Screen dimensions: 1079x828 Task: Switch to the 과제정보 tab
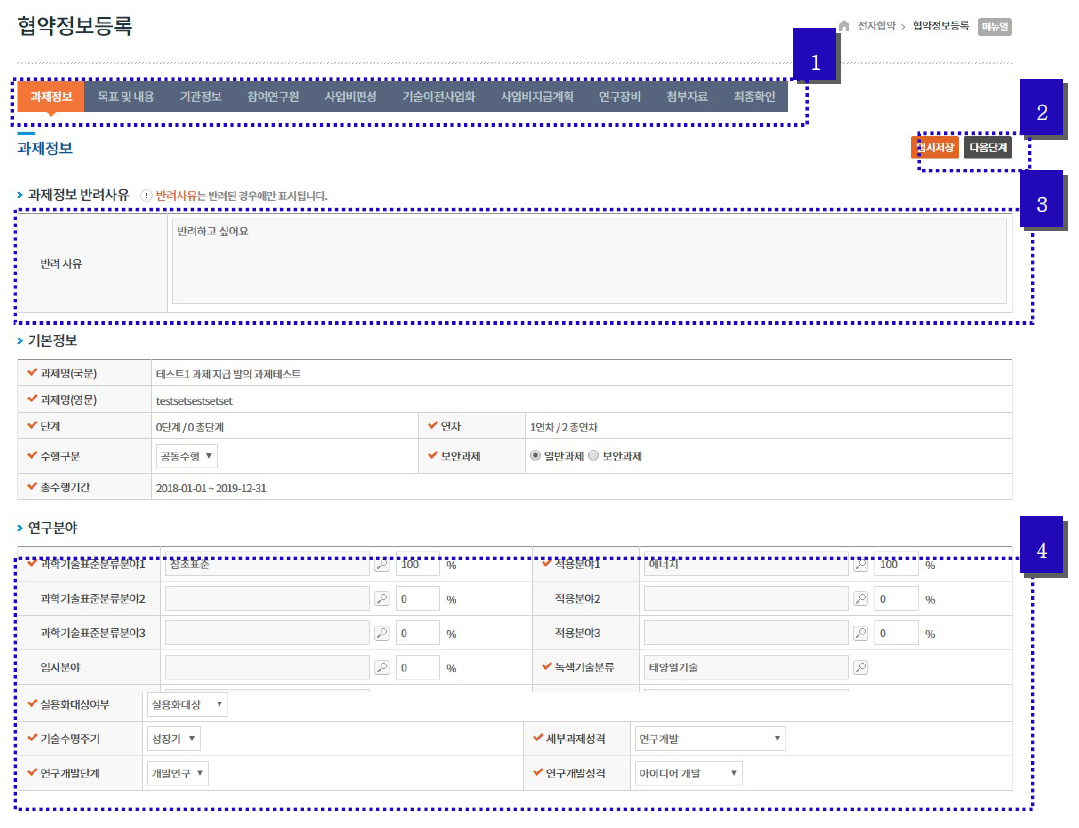(x=51, y=96)
